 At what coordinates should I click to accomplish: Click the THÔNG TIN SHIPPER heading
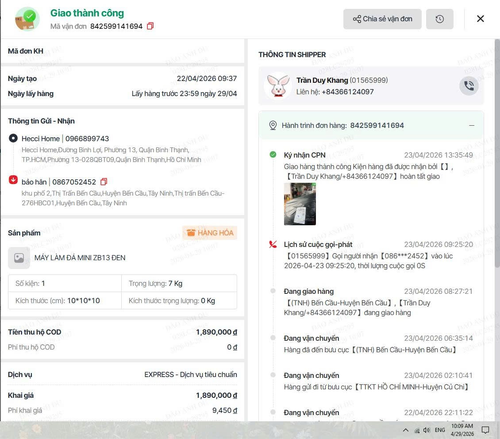click(x=292, y=55)
